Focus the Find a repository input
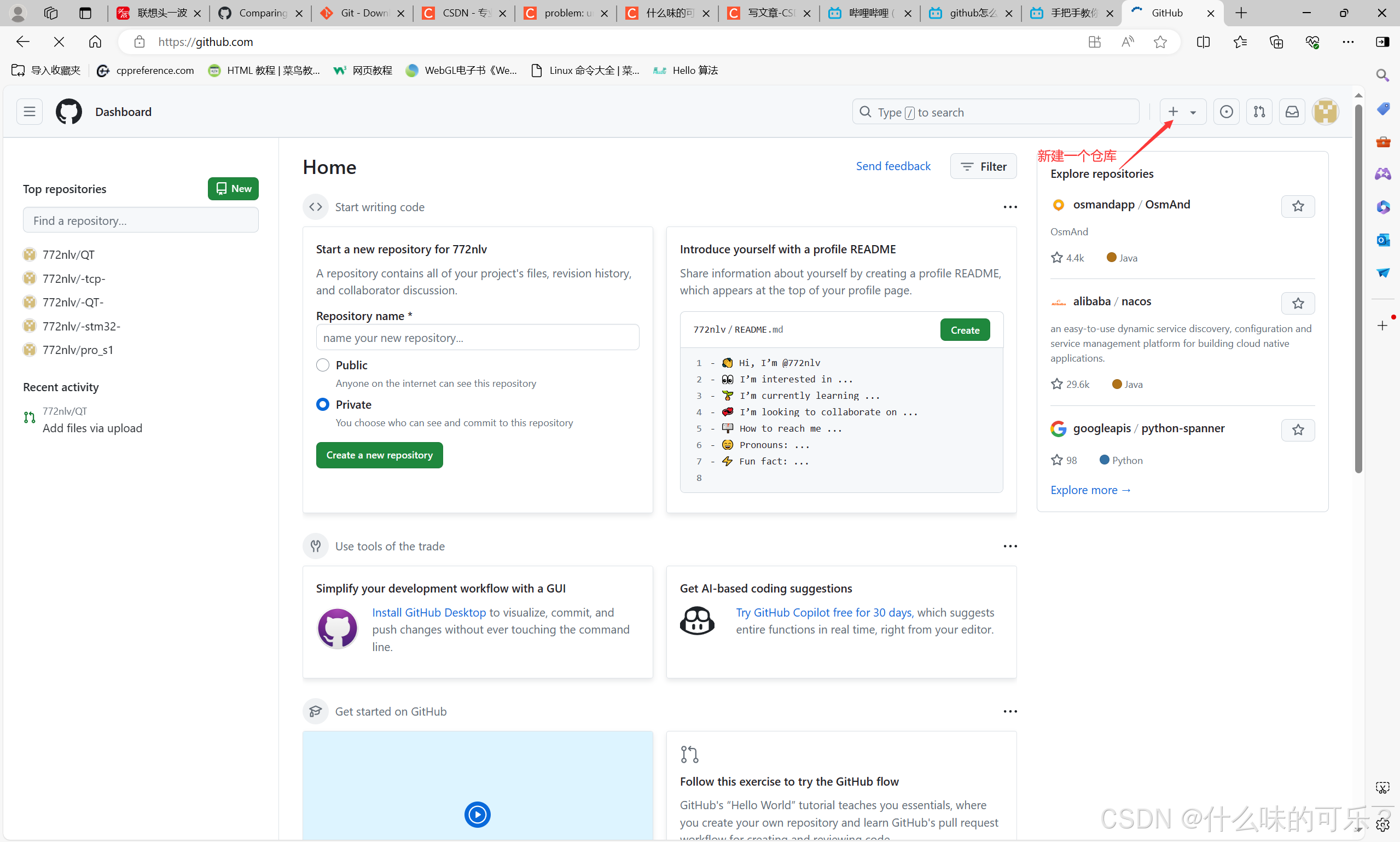Viewport: 1400px width, 842px height. tap(141, 220)
